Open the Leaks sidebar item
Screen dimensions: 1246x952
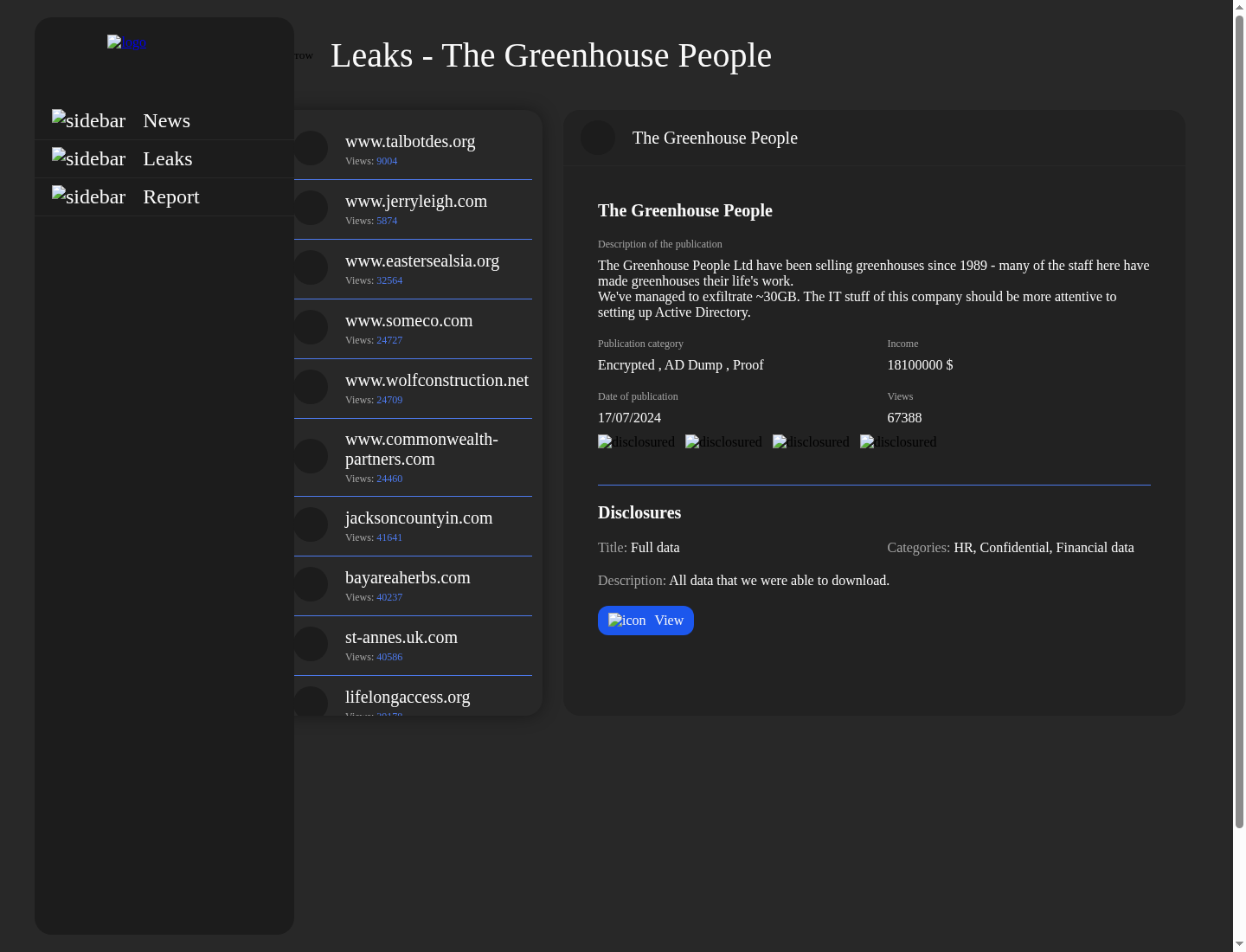[x=164, y=159]
